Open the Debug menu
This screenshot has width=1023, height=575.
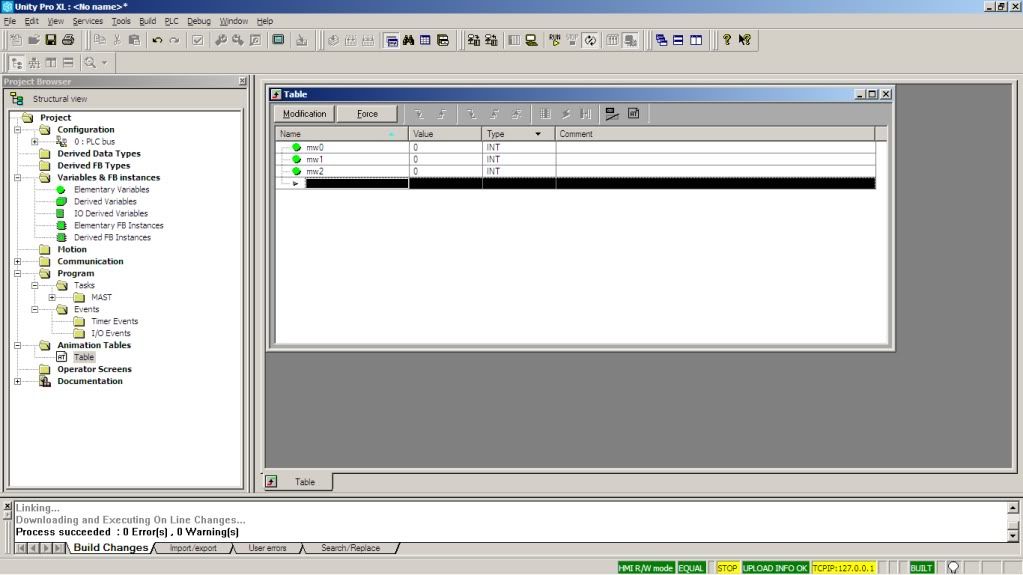coord(198,21)
